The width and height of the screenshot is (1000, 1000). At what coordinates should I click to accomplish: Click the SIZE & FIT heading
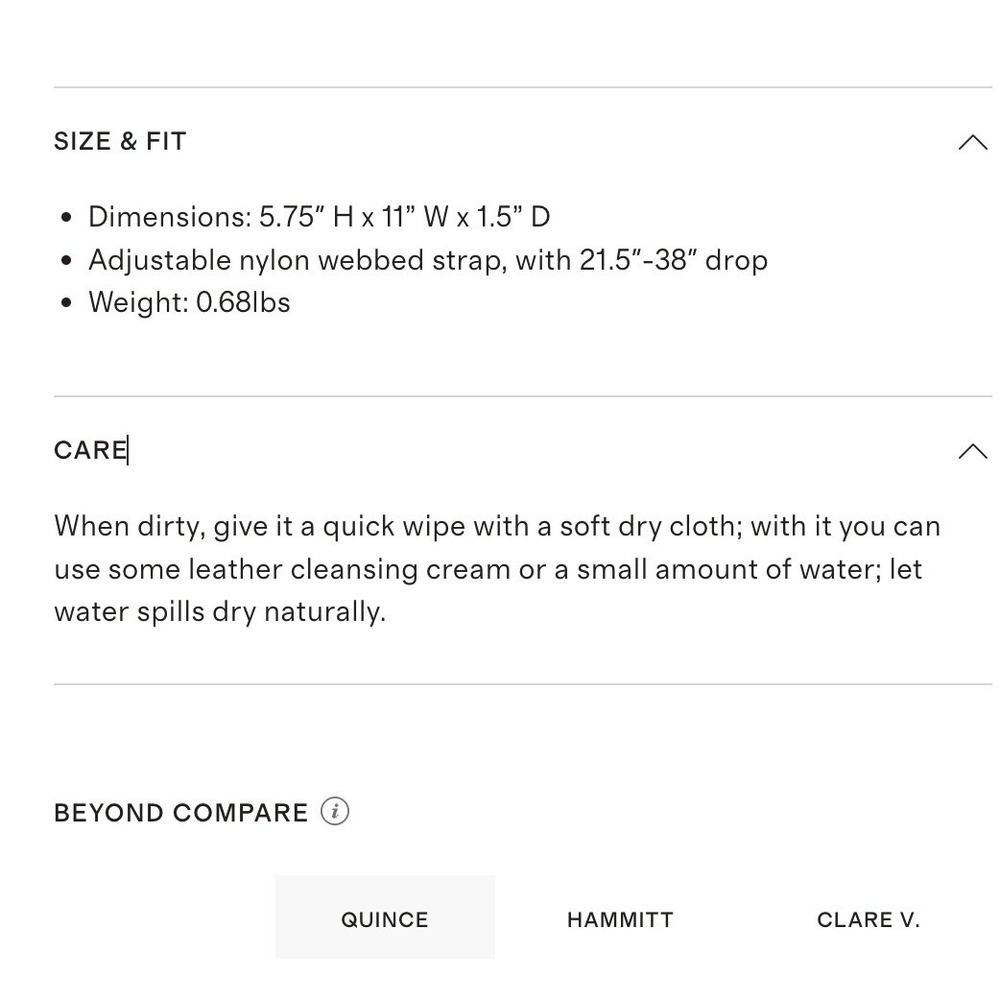[x=120, y=141]
